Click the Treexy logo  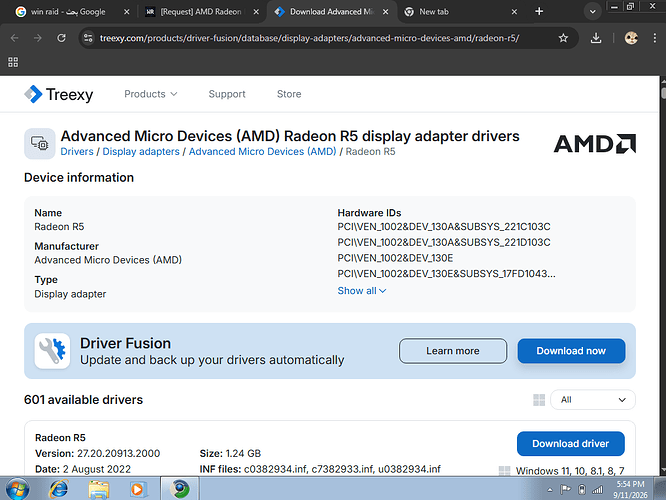point(59,94)
